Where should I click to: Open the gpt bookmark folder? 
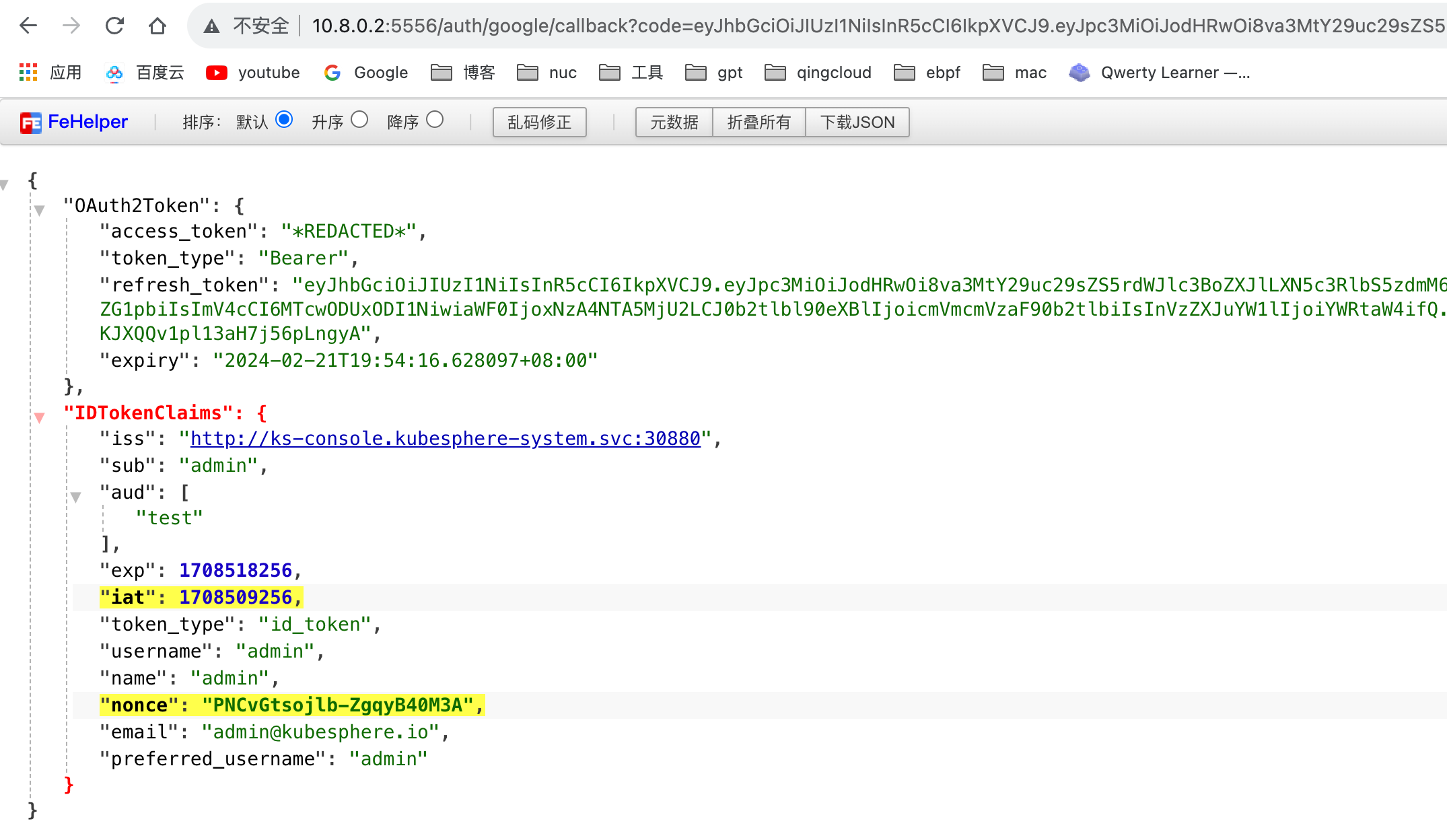point(714,73)
